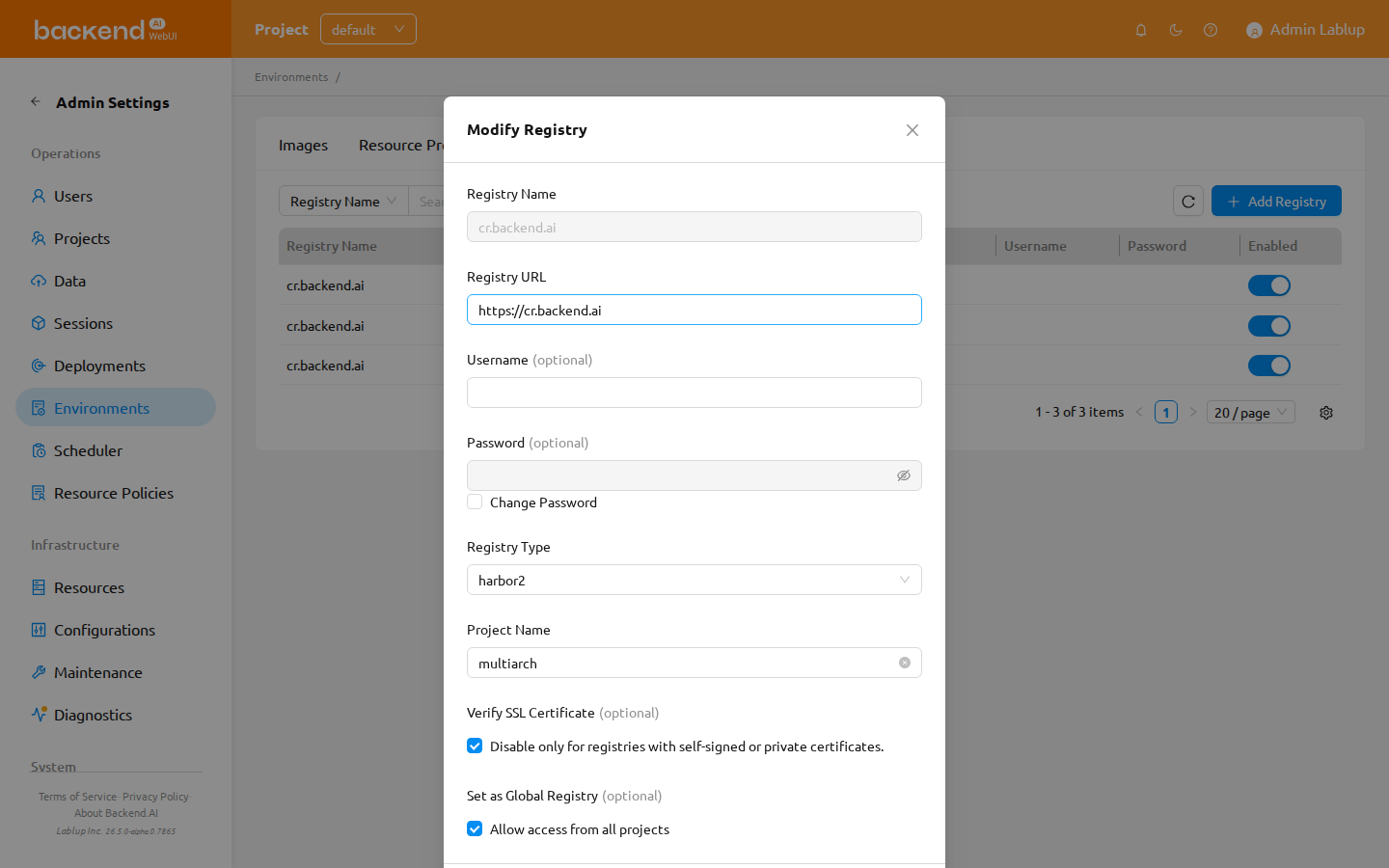This screenshot has height=868, width=1389.
Task: Open the default project selector
Action: [368, 29]
